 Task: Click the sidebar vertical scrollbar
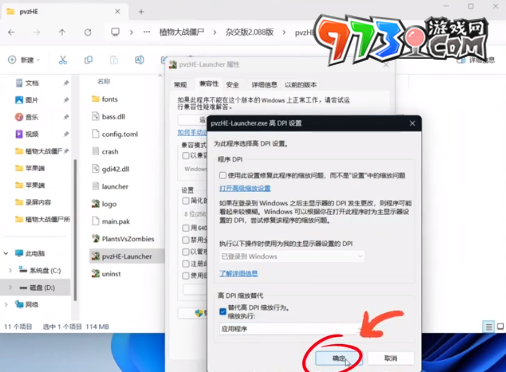(x=75, y=230)
